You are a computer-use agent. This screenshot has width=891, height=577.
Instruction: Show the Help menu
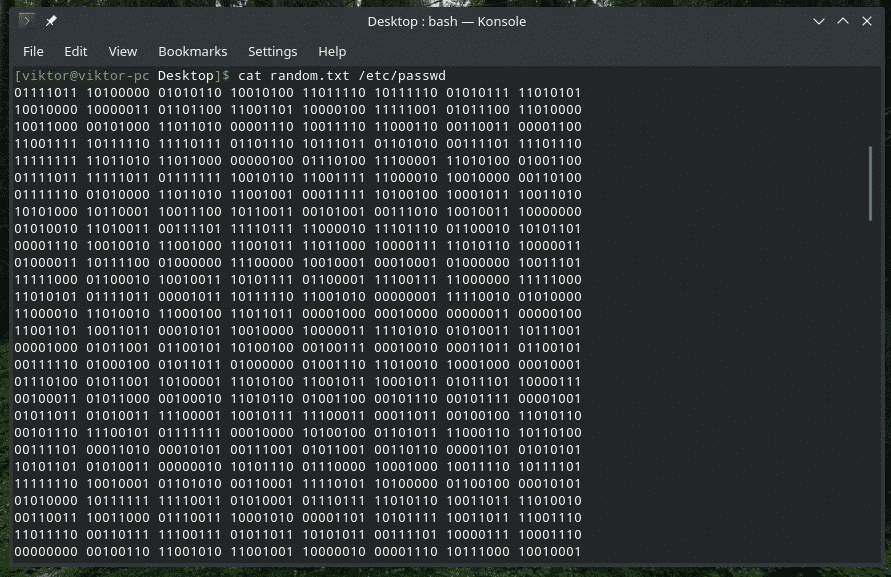(x=331, y=51)
